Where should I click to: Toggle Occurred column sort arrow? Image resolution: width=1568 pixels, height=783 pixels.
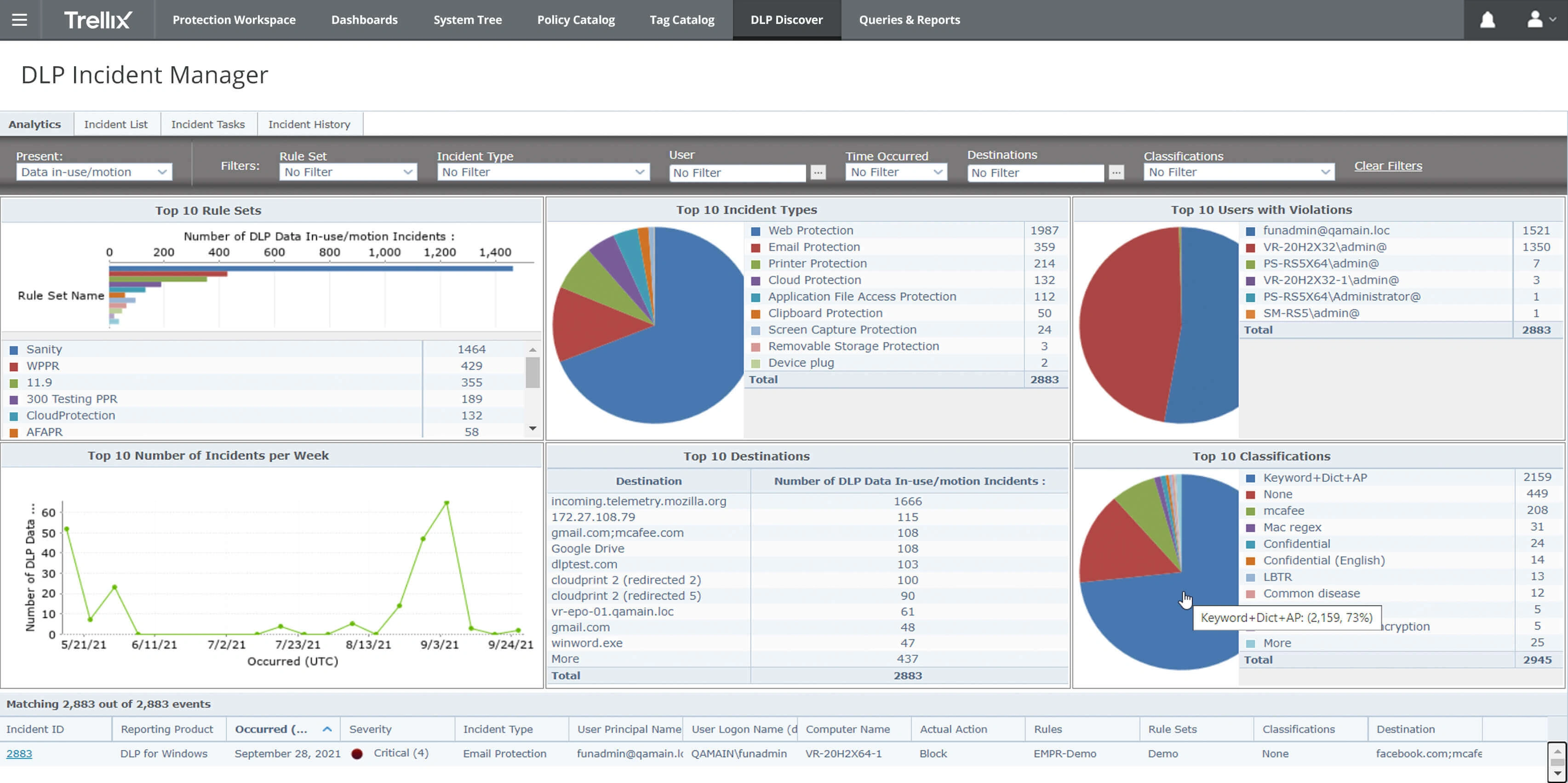[327, 729]
